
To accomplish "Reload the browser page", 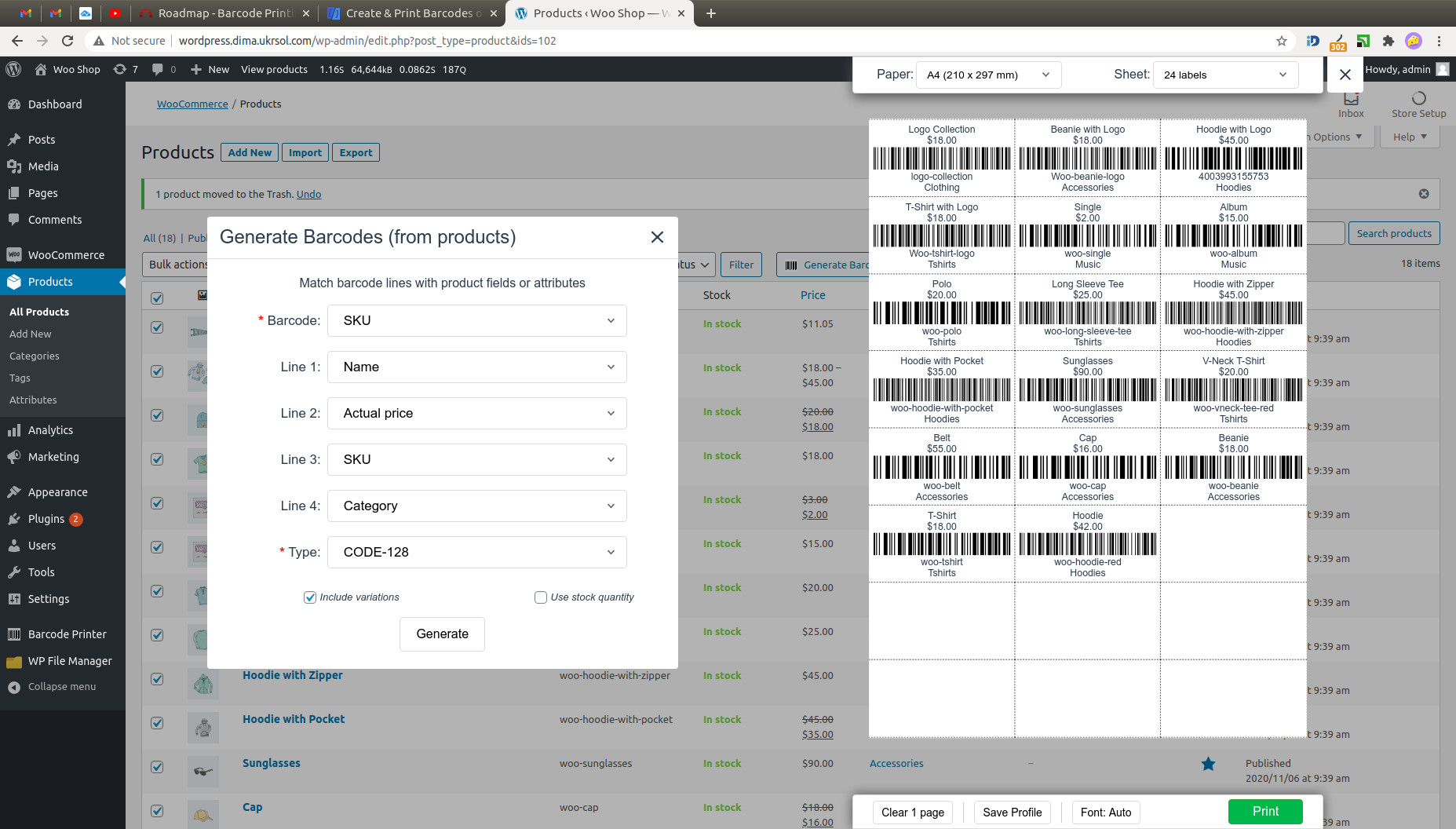I will pos(68,41).
